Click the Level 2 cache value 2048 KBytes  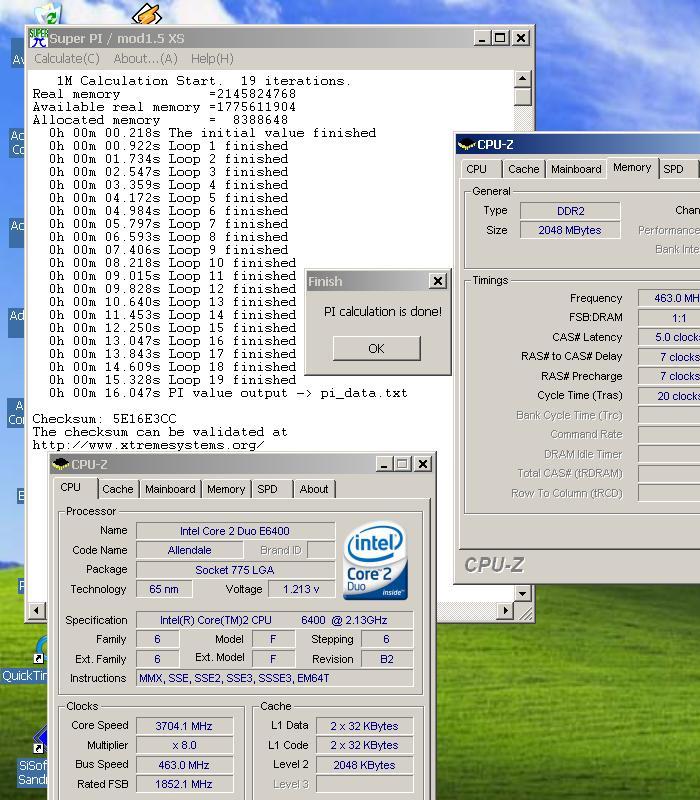[x=364, y=765]
